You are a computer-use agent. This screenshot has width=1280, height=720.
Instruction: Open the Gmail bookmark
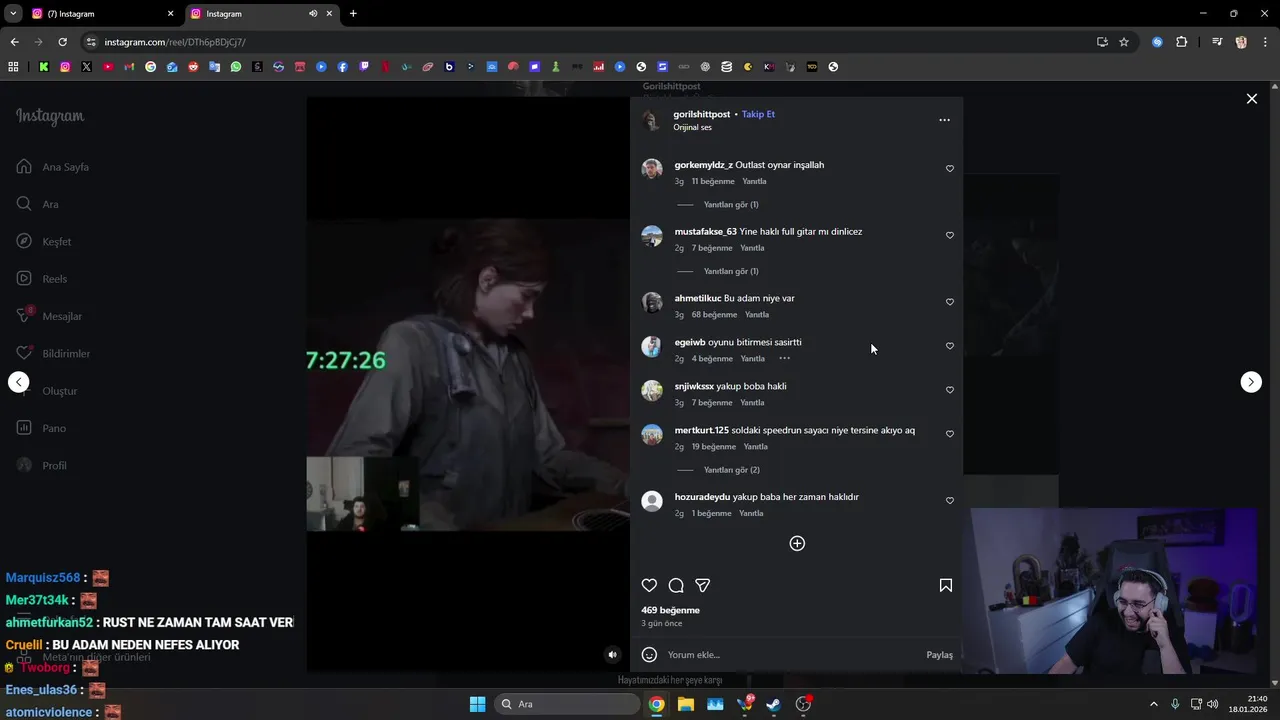click(129, 67)
